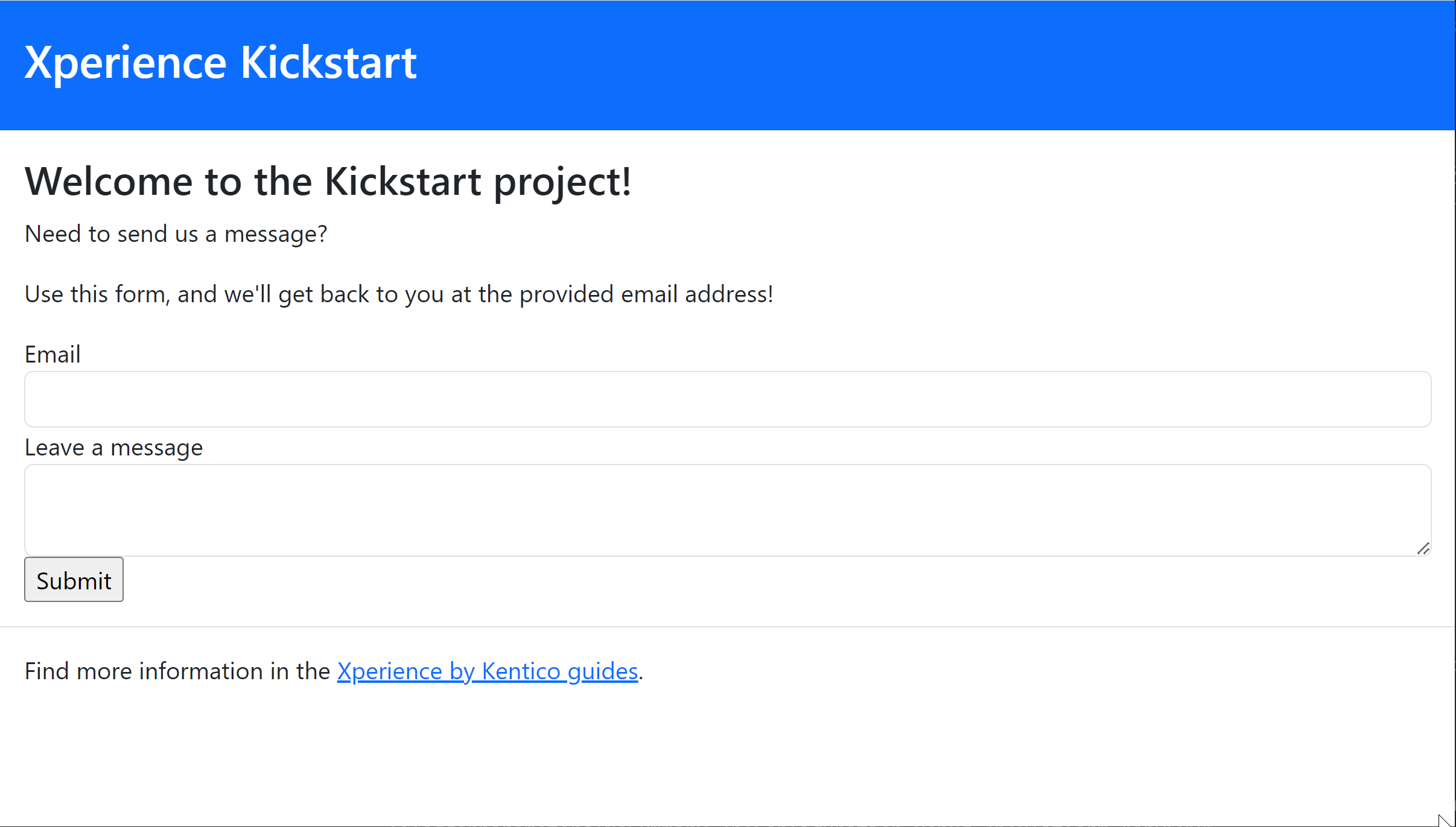Click empty area of the blue header banner
The image size is (1456, 827).
pos(905,63)
